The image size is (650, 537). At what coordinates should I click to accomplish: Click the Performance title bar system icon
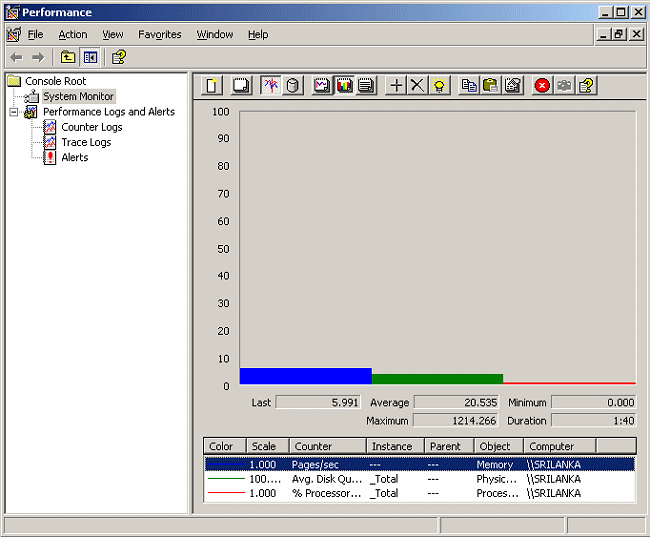point(12,12)
